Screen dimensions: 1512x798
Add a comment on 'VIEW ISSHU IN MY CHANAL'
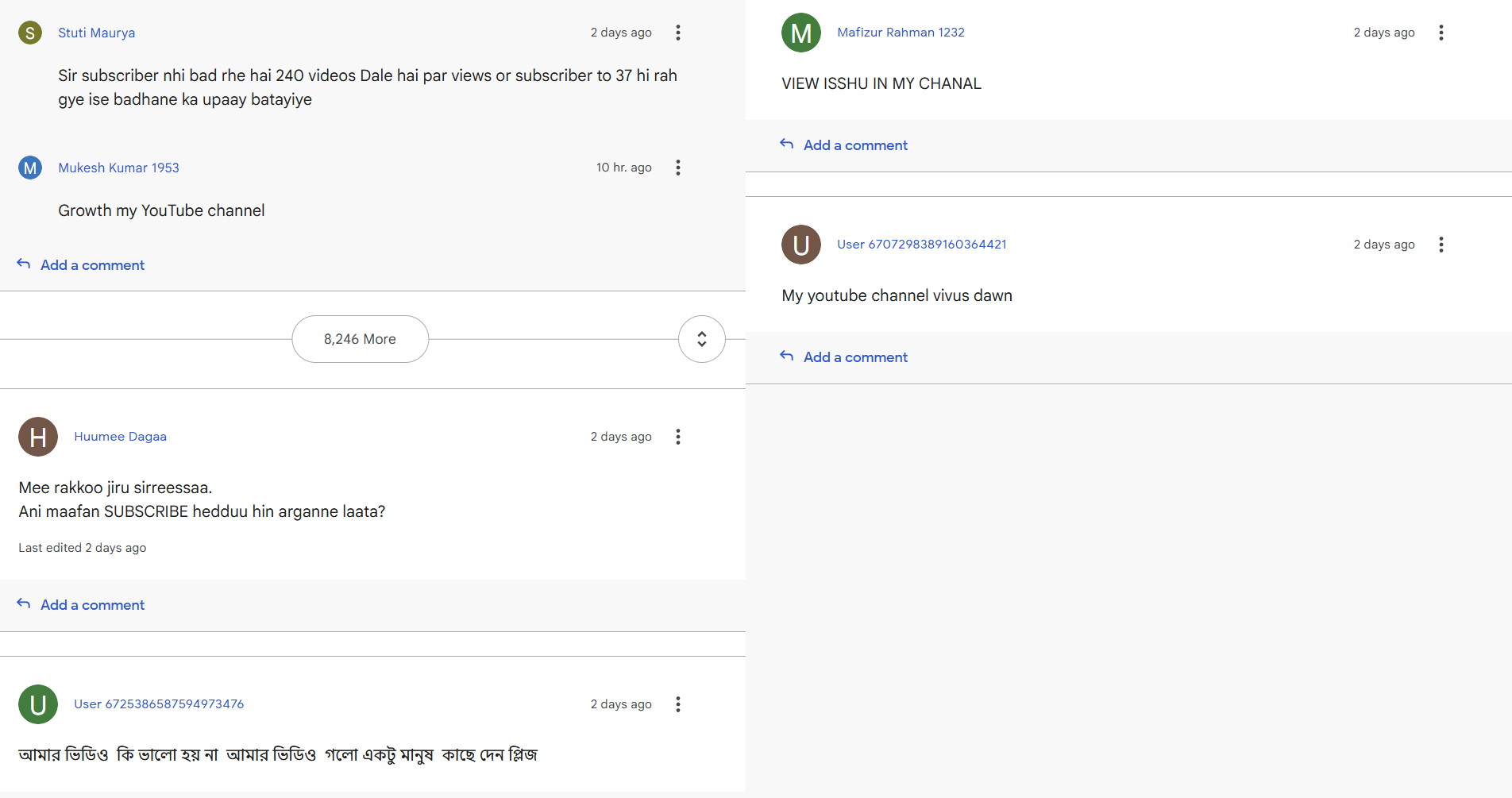856,145
